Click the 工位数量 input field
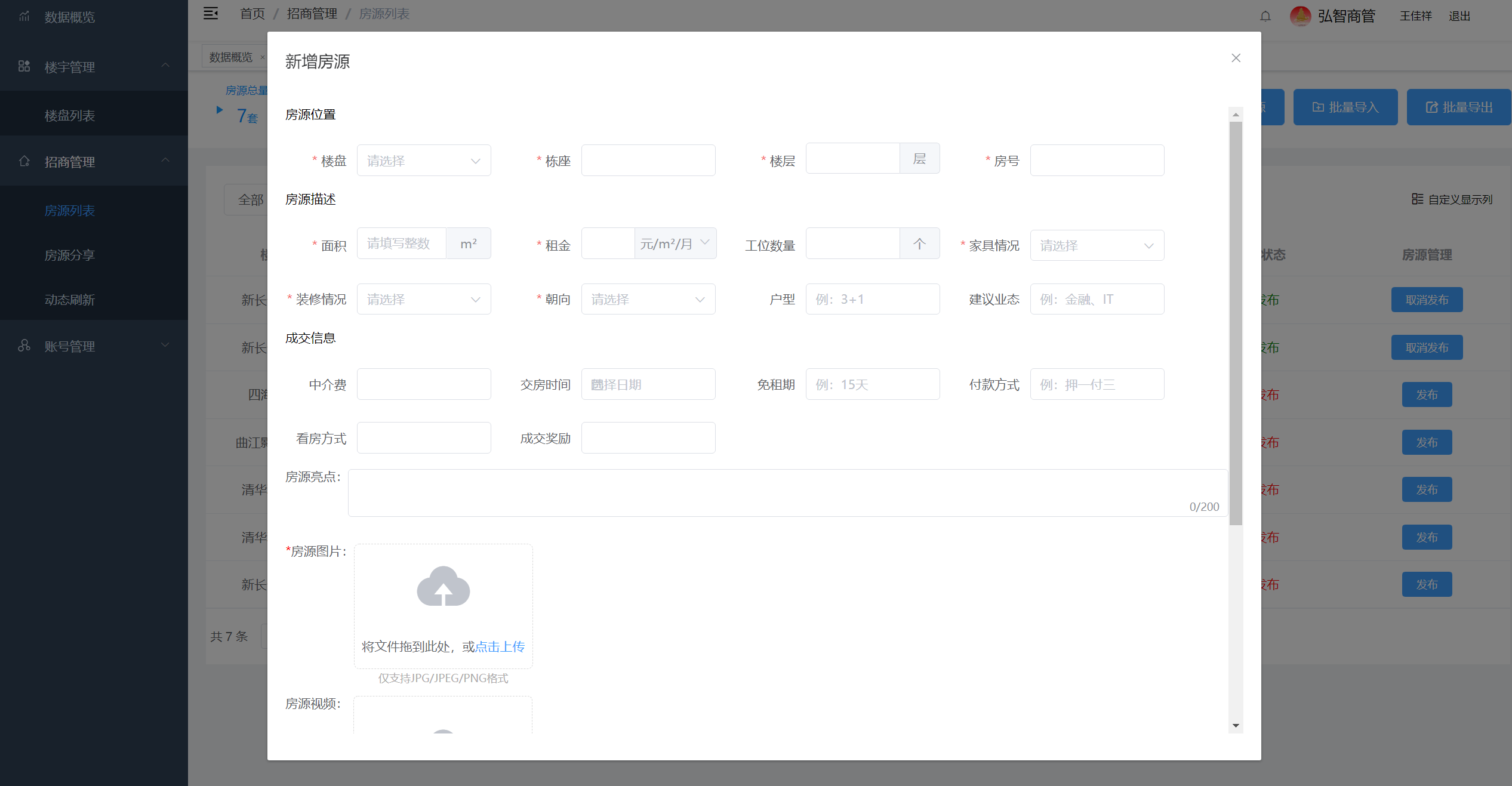 coord(852,243)
